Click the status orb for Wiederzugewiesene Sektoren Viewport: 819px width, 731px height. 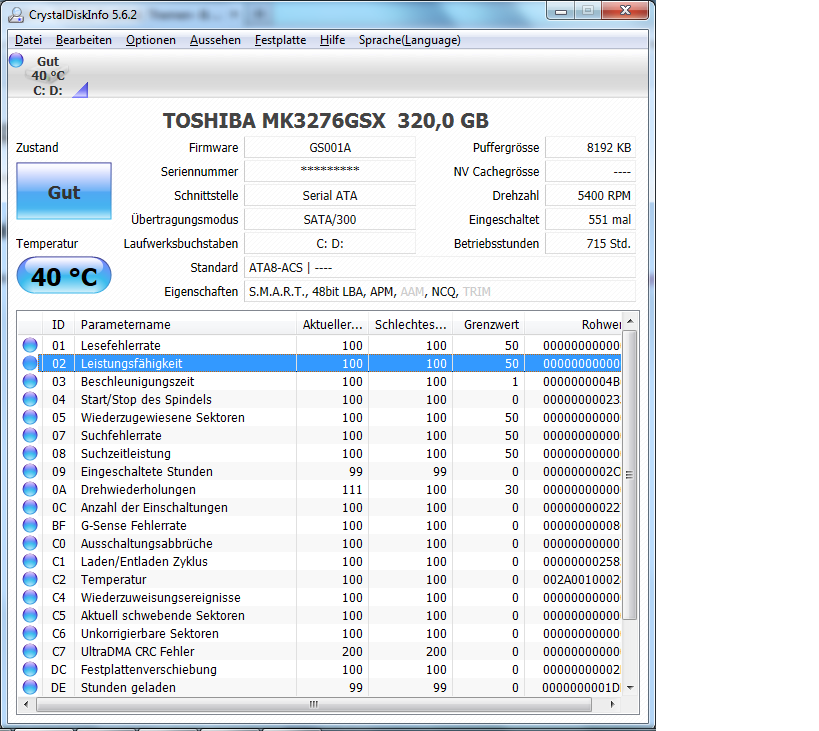30,417
